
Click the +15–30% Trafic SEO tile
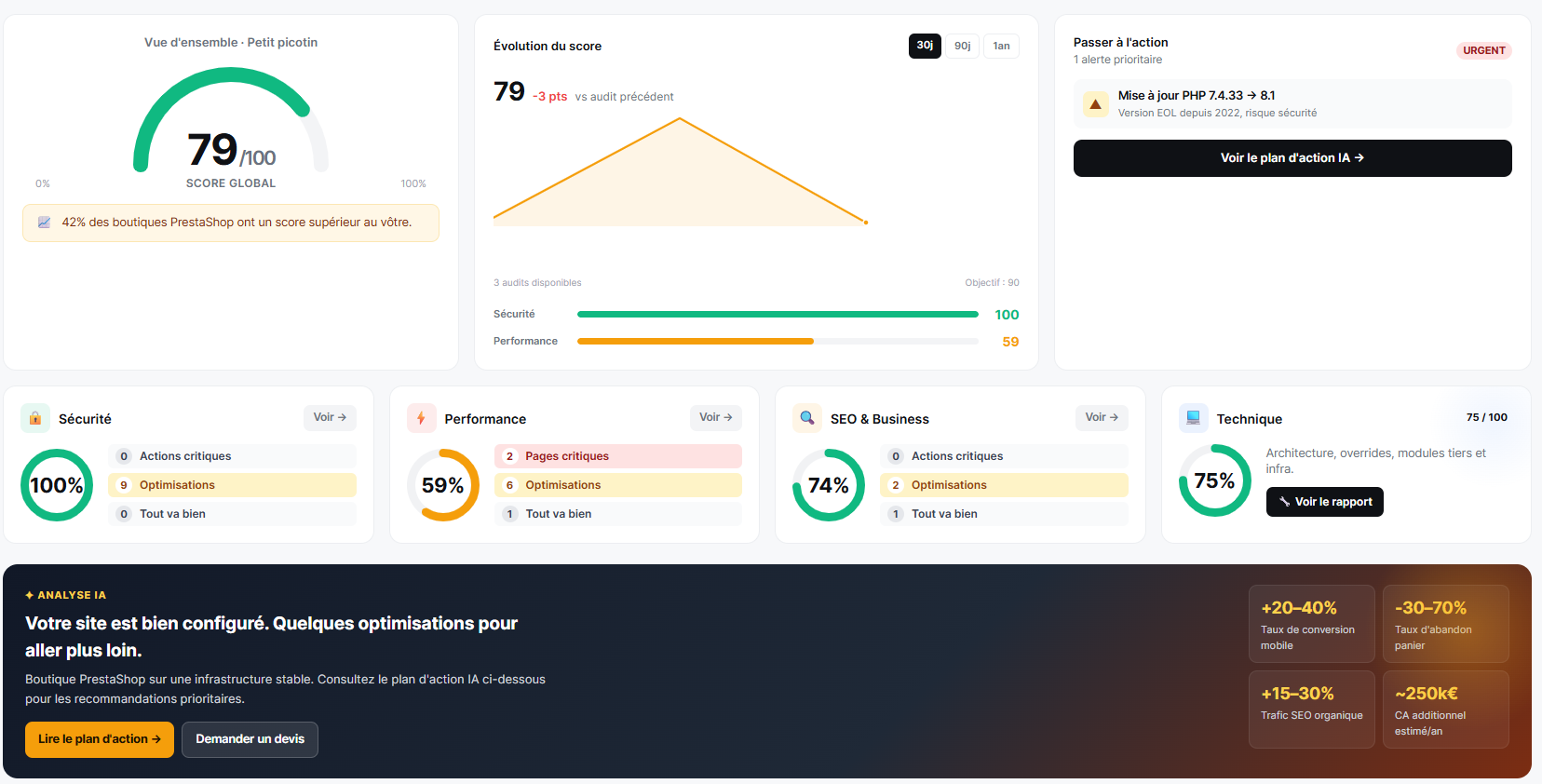1312,710
